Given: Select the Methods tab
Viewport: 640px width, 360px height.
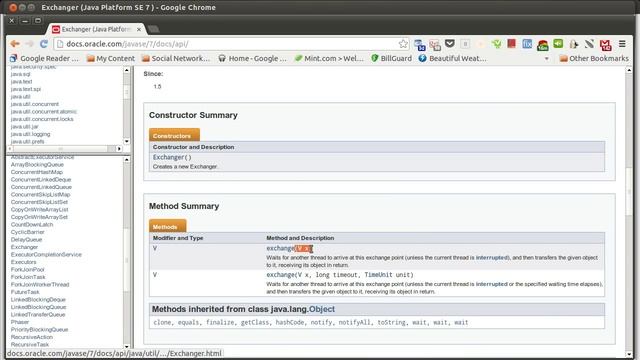Looking at the screenshot, I should click(x=167, y=226).
